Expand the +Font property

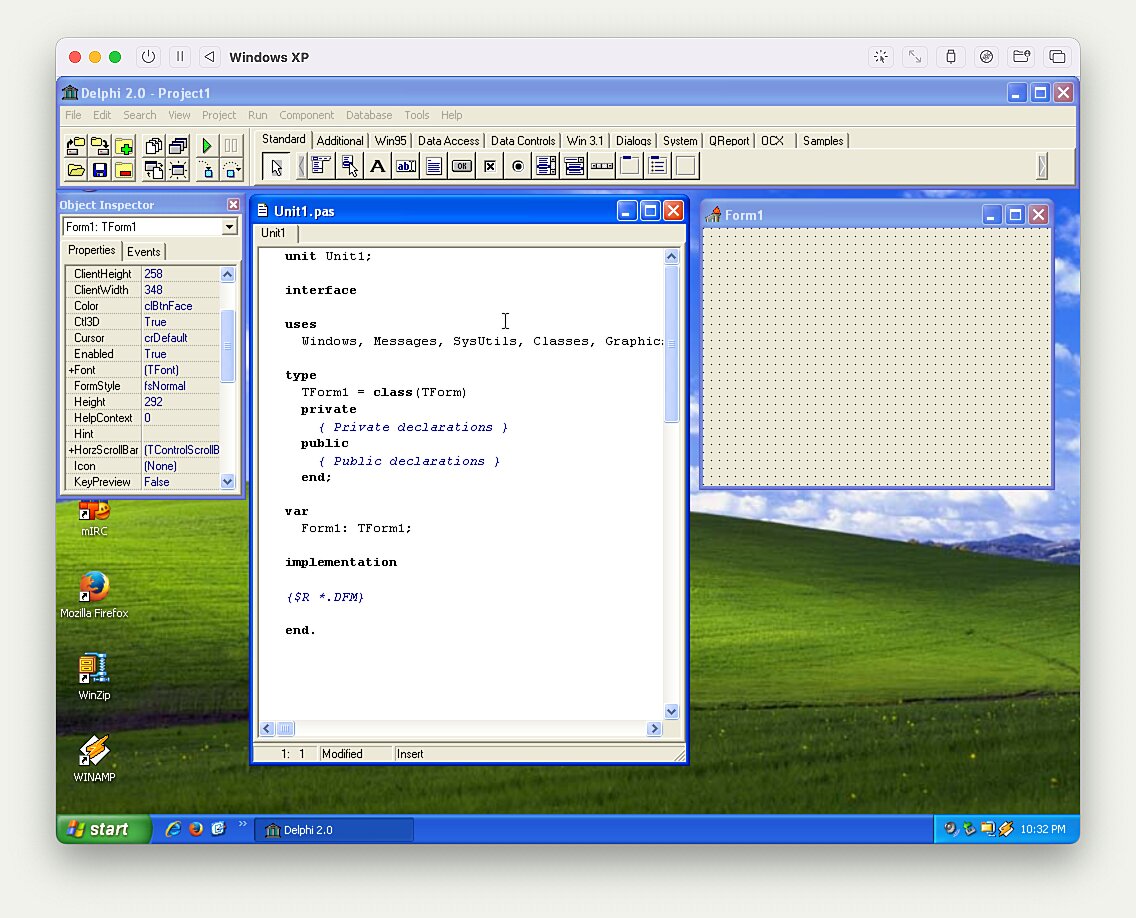(x=71, y=370)
